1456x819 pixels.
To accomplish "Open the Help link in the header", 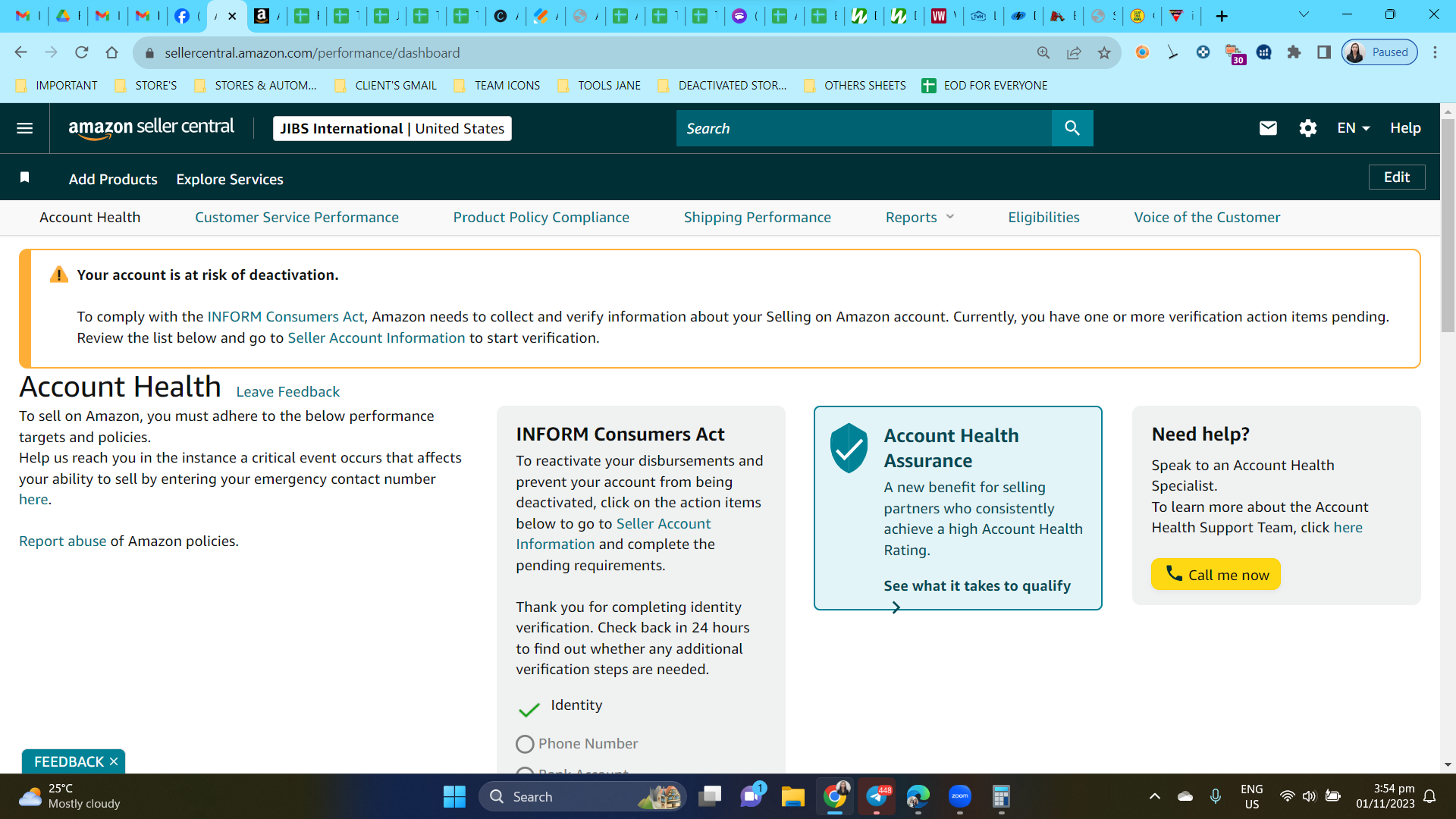I will [1405, 128].
